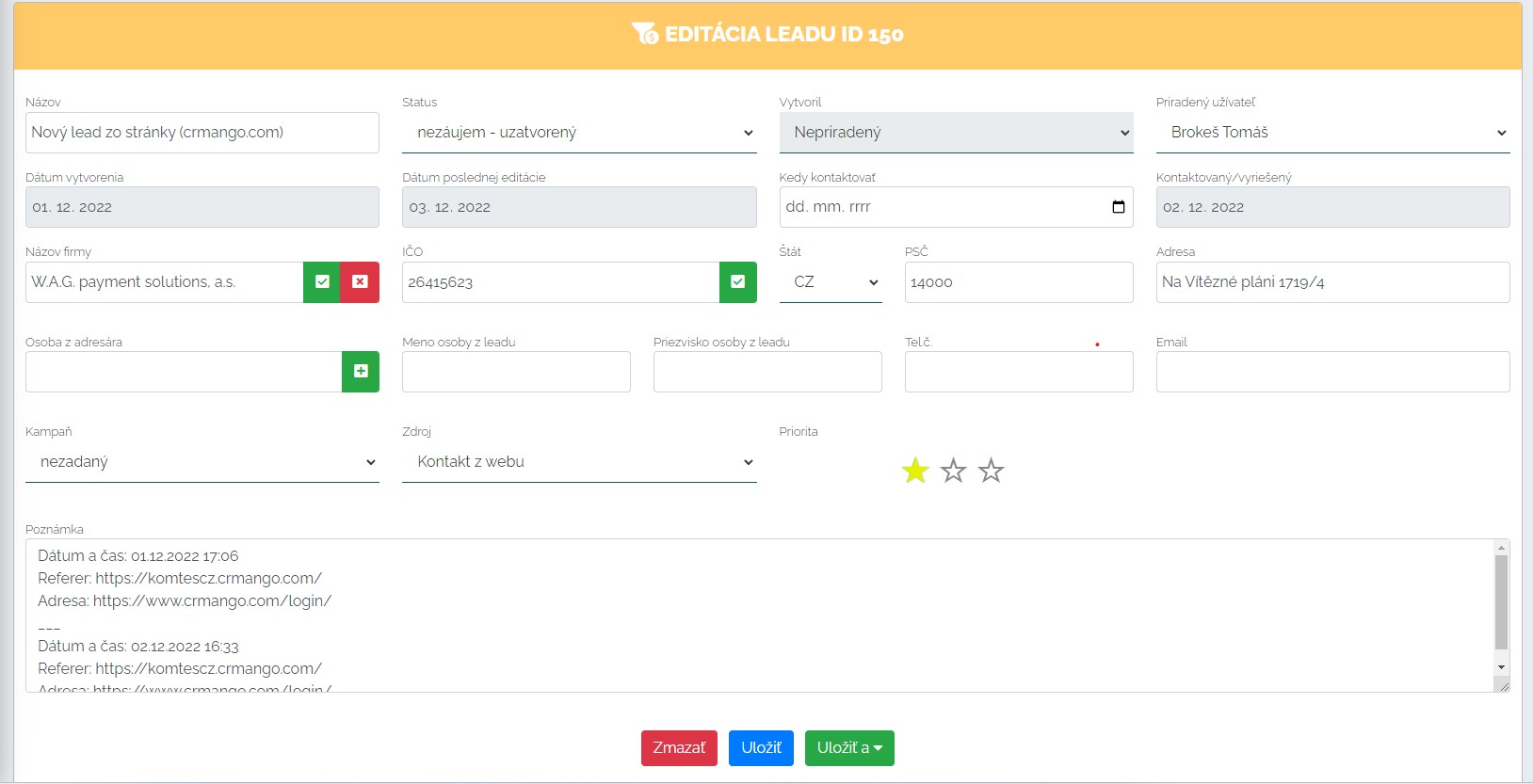Click the Poznámka textarea resize handle
Screen dimensions: 1533x784
pos(1503,686)
